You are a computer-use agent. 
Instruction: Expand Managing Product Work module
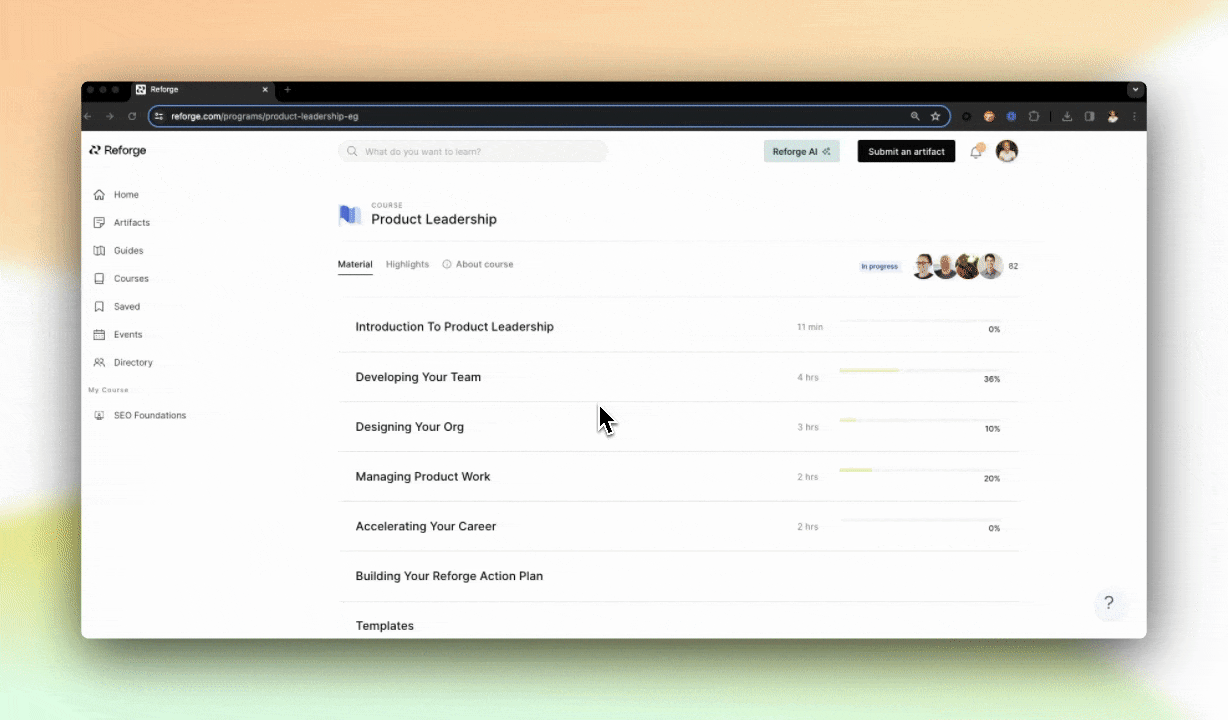[679, 477]
